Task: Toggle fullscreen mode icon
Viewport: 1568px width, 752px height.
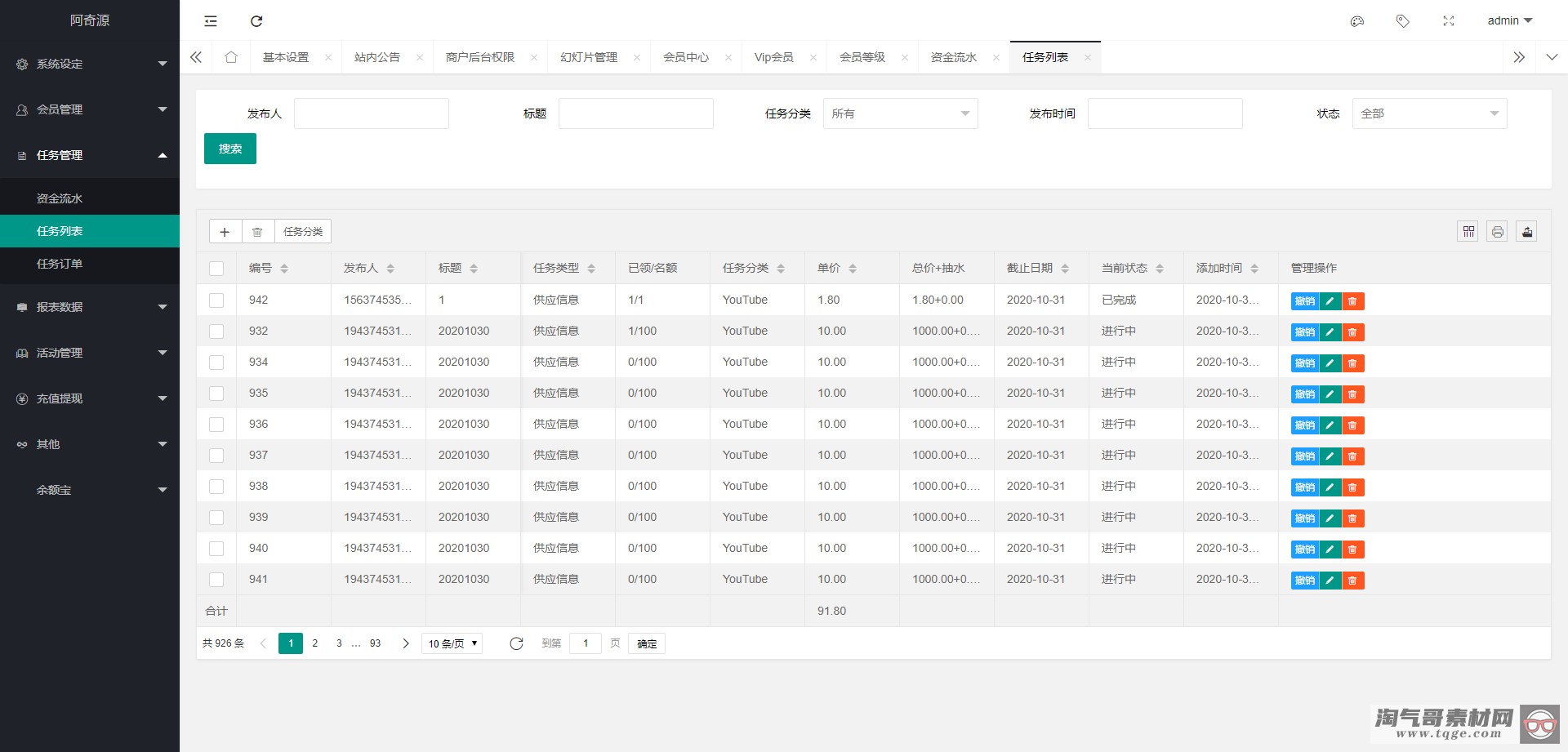Action: (1449, 21)
